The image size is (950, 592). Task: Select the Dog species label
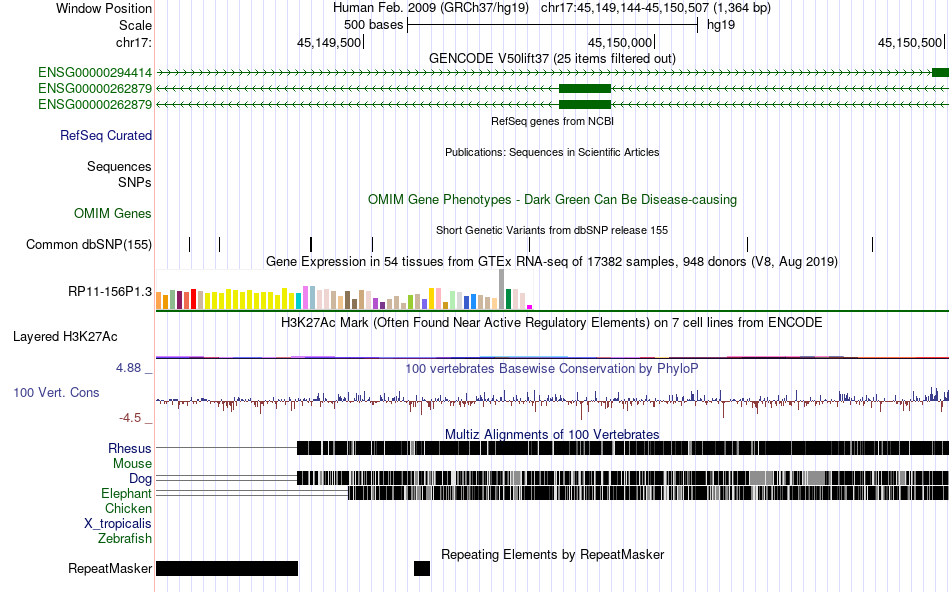click(140, 479)
